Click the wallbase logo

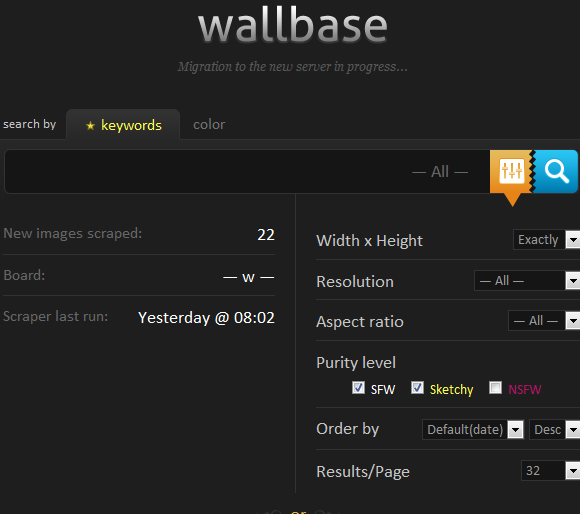click(x=293, y=26)
